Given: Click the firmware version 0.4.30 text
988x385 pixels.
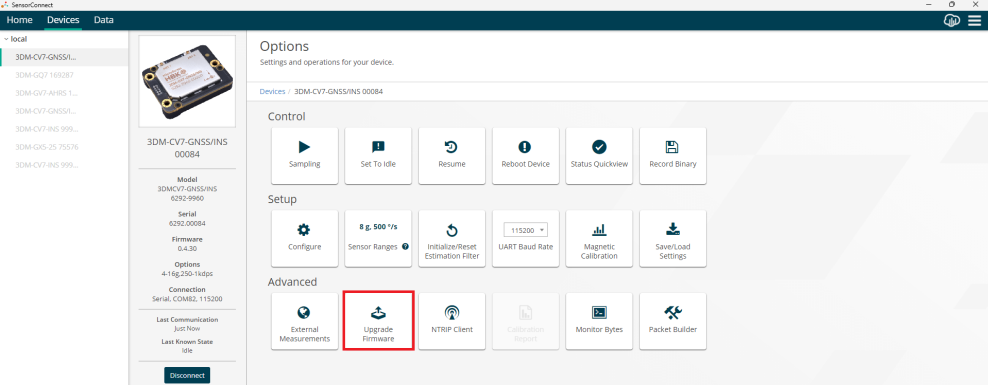Looking at the screenshot, I should coord(187,248).
